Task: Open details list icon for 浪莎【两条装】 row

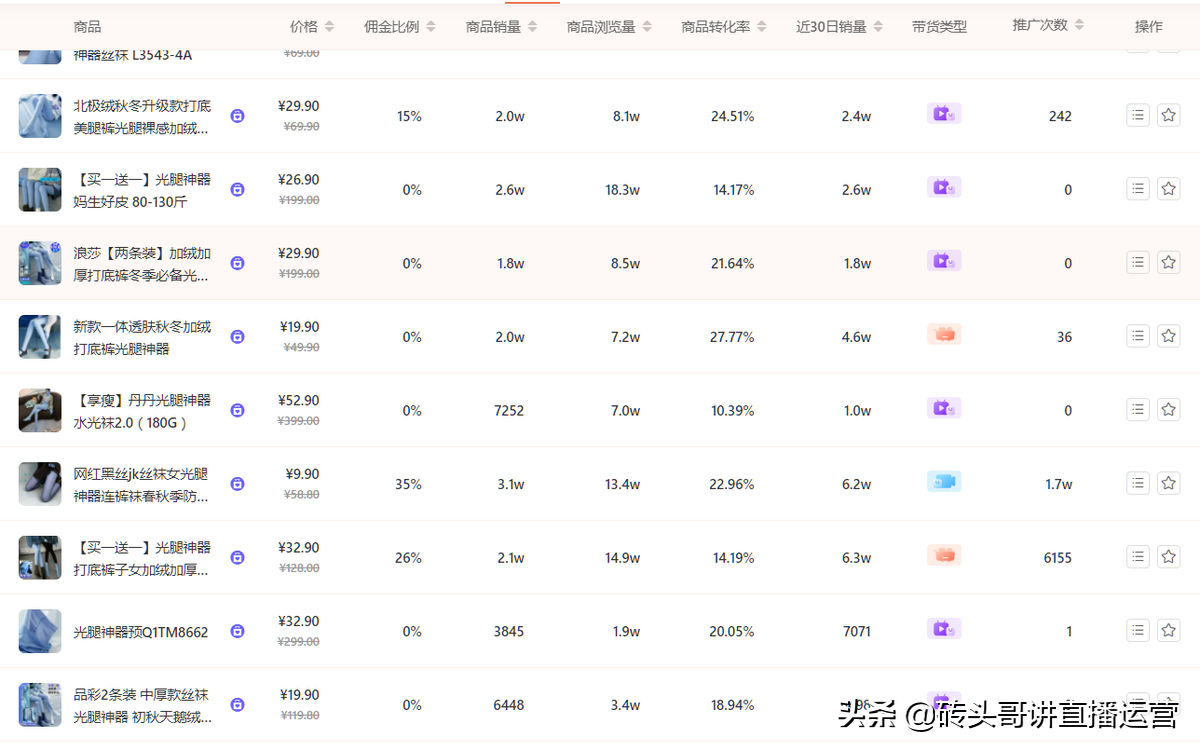Action: (x=1138, y=263)
